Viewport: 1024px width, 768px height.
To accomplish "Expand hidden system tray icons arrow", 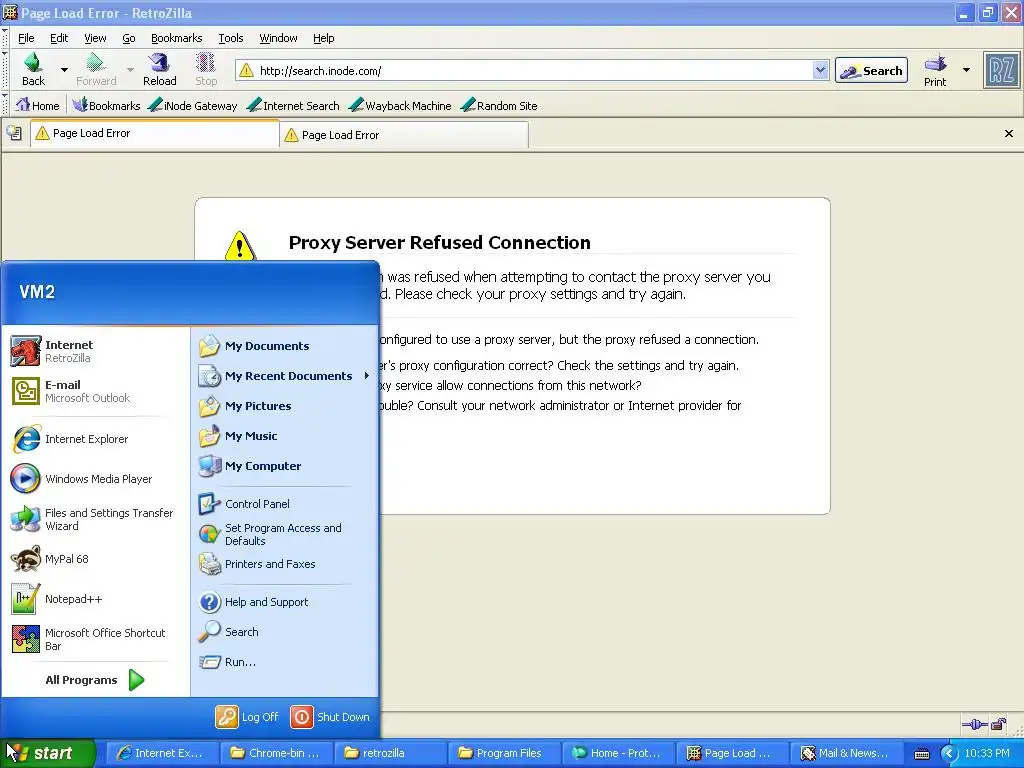I will coord(949,754).
